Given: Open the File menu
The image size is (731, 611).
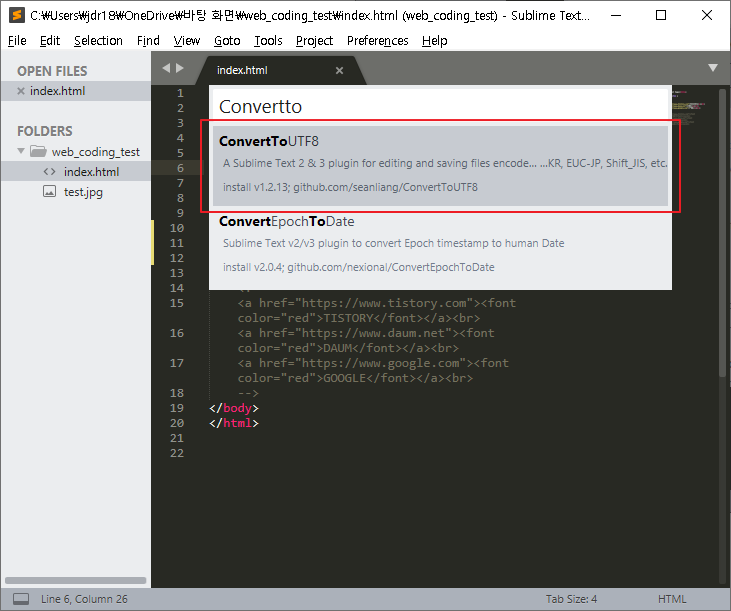Looking at the screenshot, I should pos(17,41).
